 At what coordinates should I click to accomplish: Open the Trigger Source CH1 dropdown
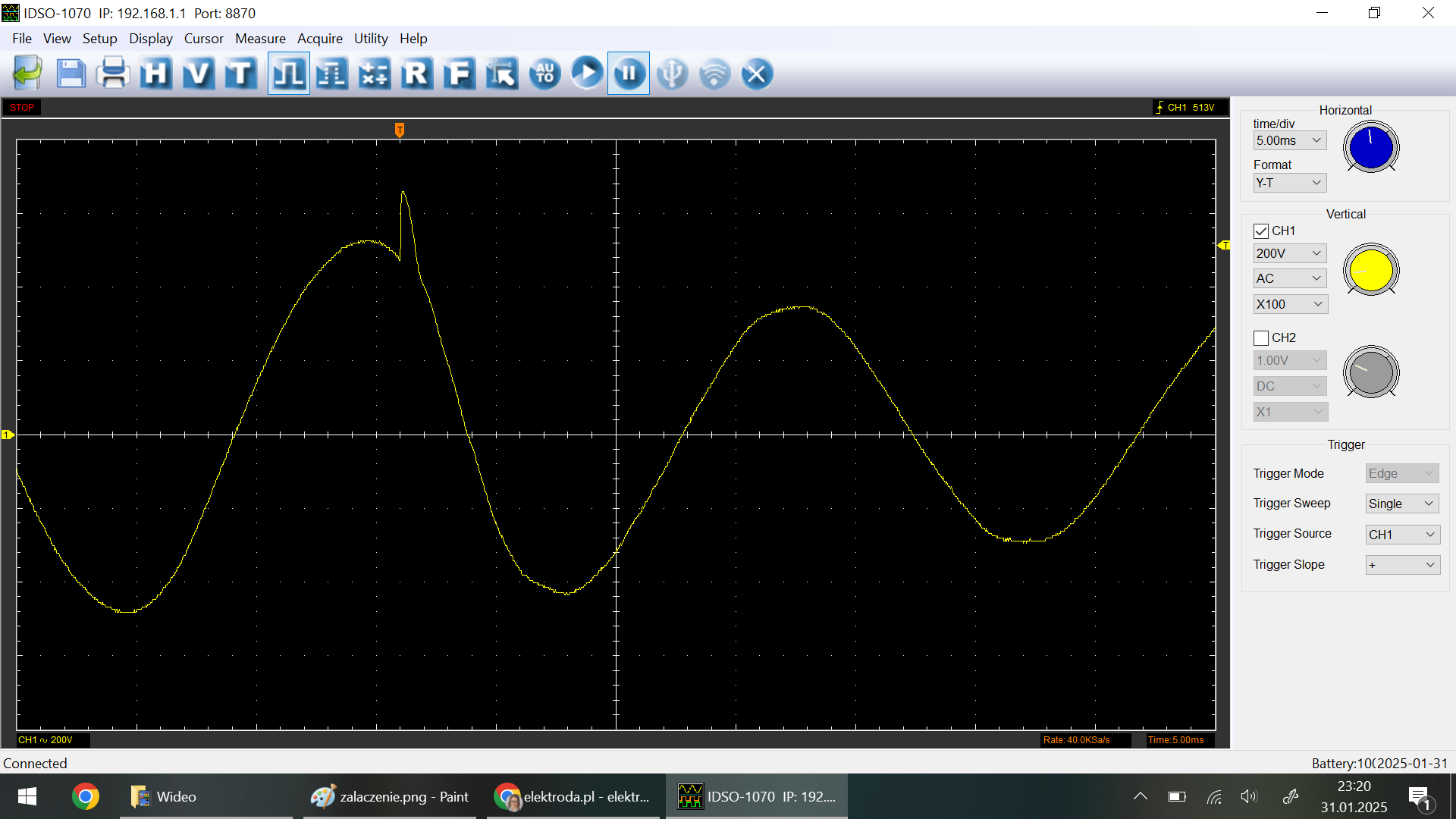1403,535
